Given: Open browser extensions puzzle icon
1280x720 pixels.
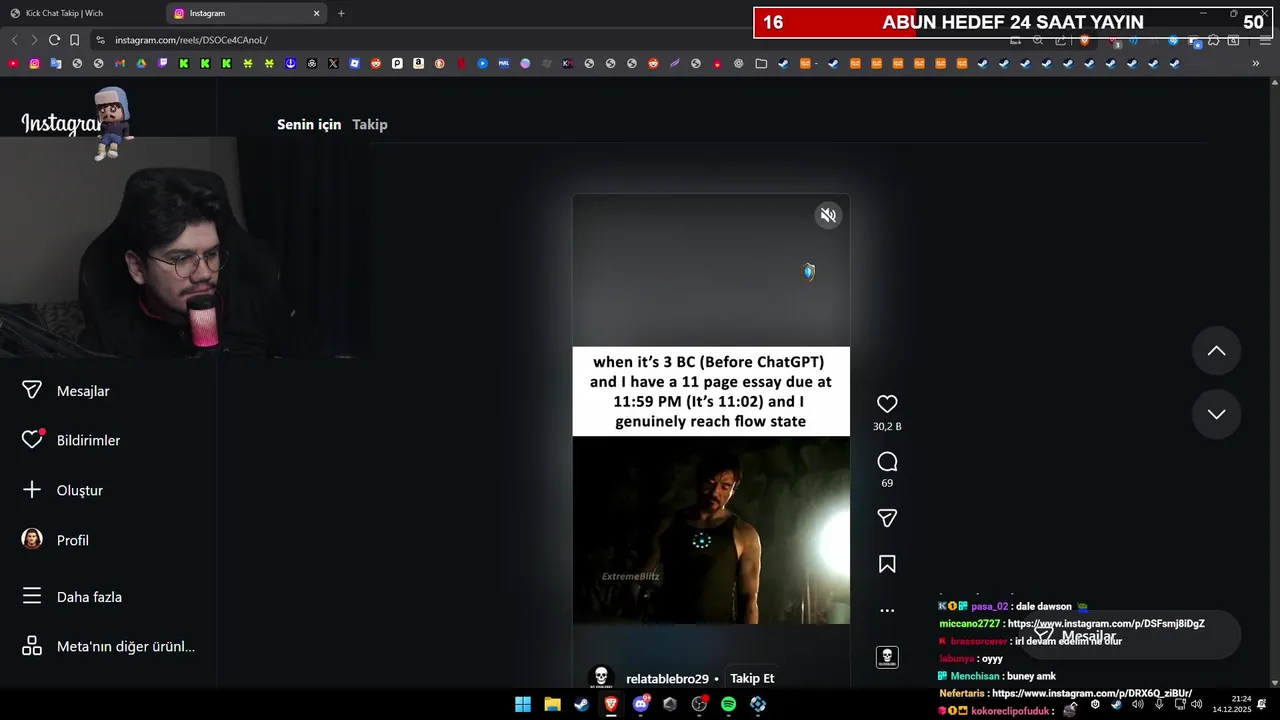Looking at the screenshot, I should point(1214,40).
